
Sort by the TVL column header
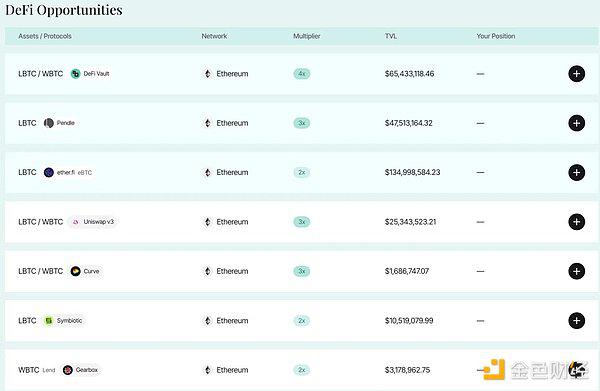391,36
